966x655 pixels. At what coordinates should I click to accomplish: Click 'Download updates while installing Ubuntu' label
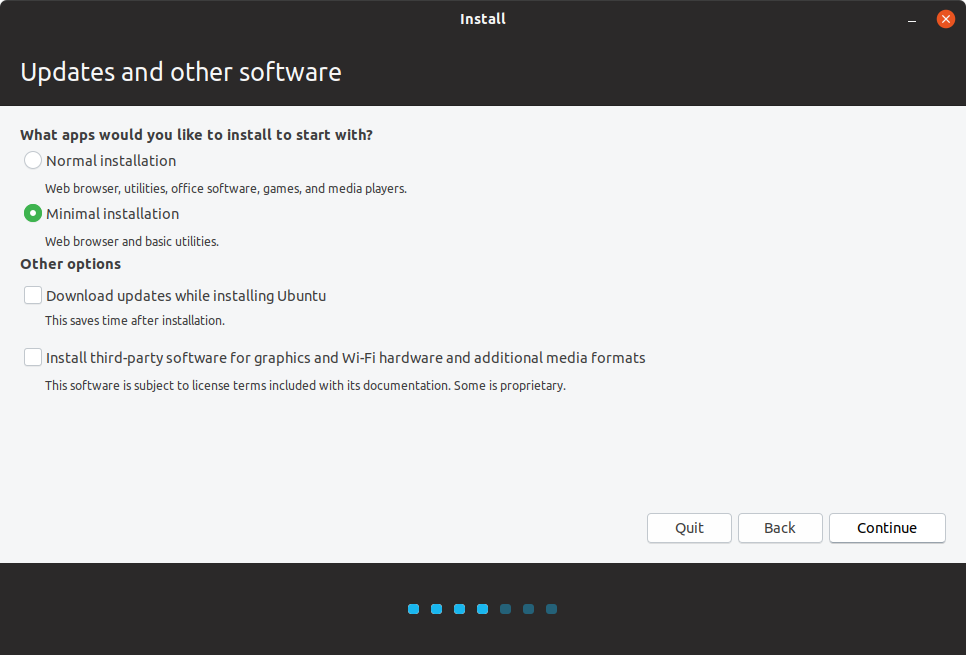tap(186, 296)
